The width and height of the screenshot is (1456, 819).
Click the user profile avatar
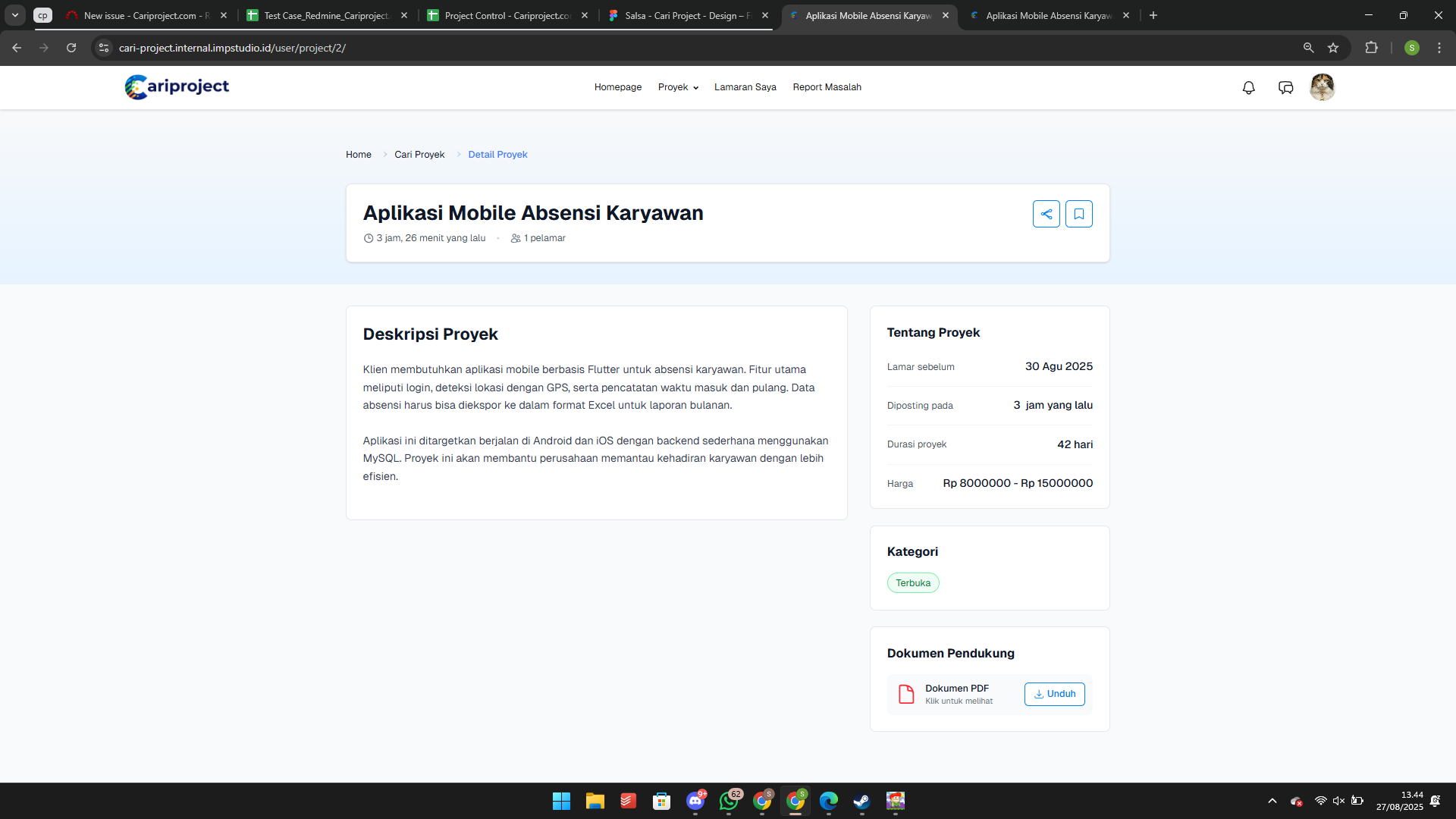tap(1322, 87)
